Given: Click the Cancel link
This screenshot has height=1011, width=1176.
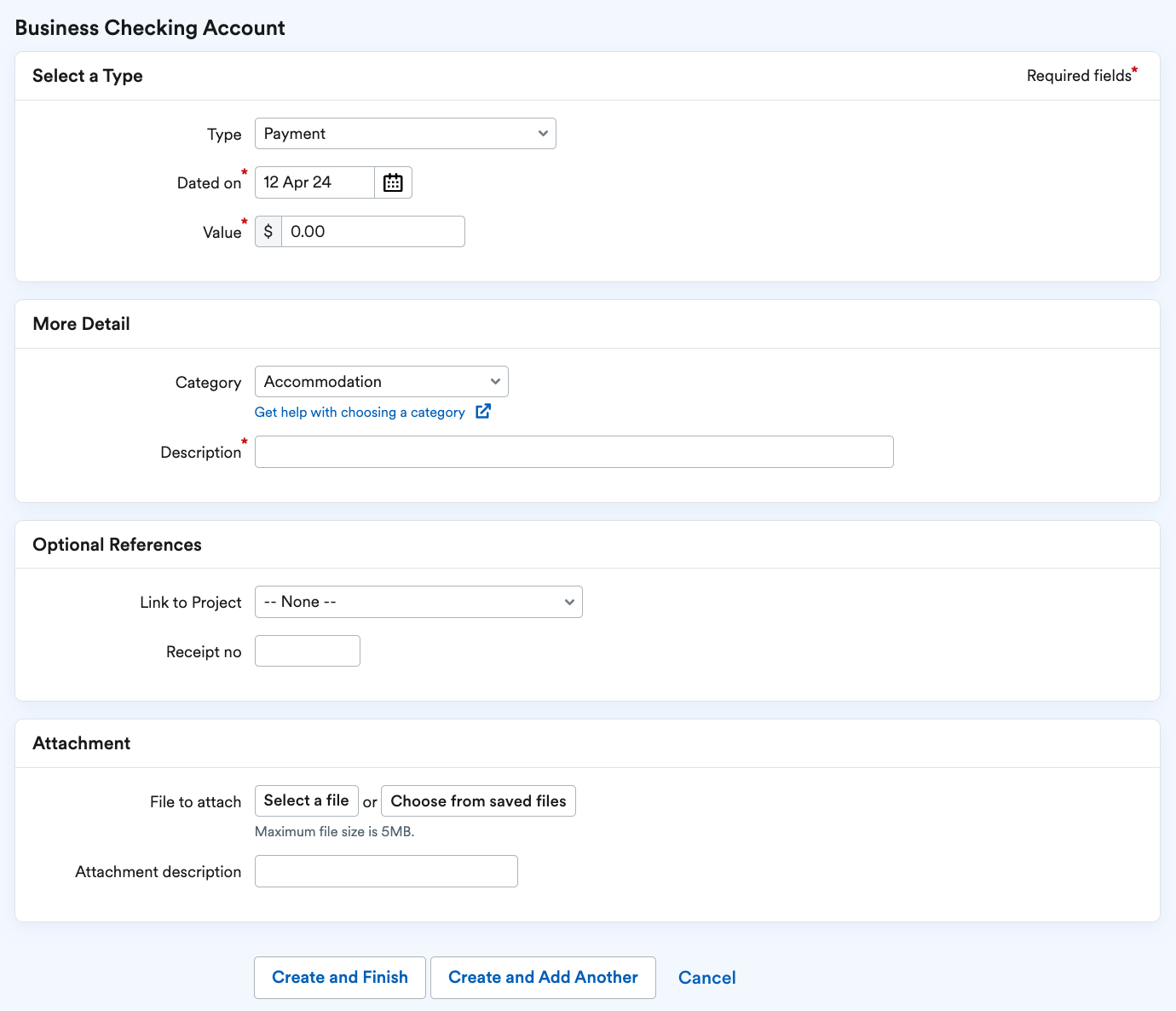Looking at the screenshot, I should coord(707,978).
